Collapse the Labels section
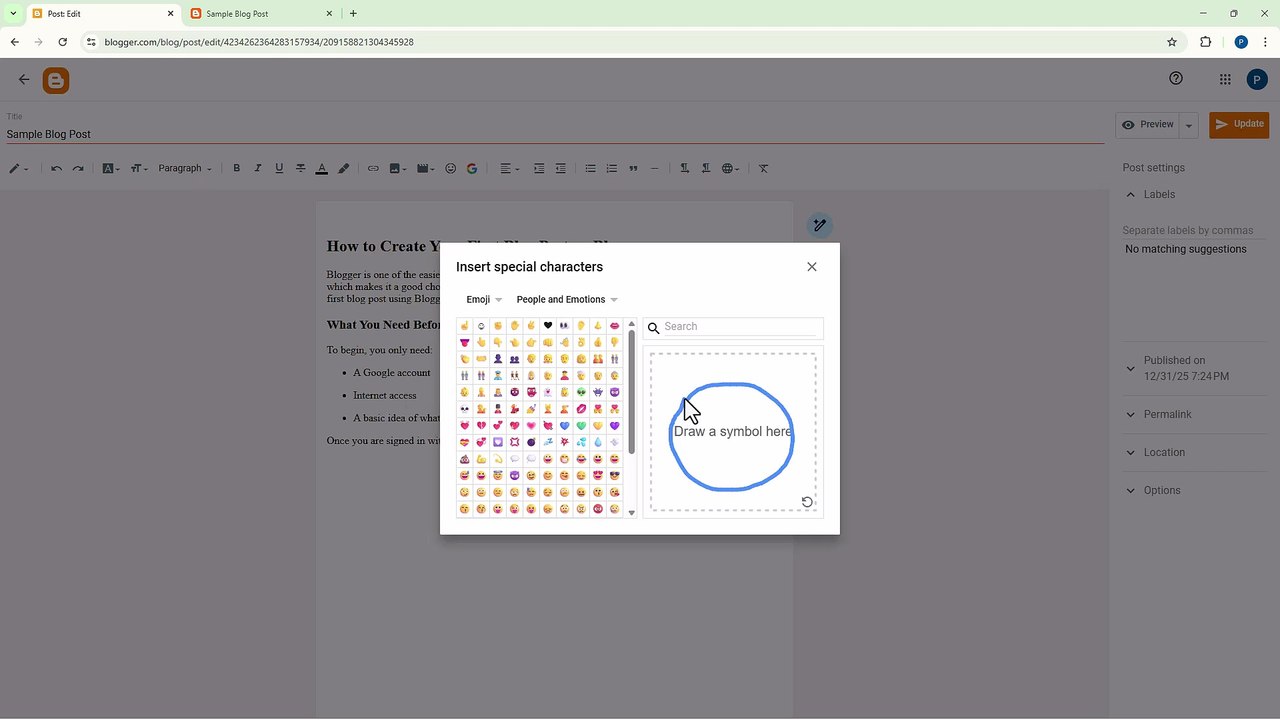 tap(1131, 194)
